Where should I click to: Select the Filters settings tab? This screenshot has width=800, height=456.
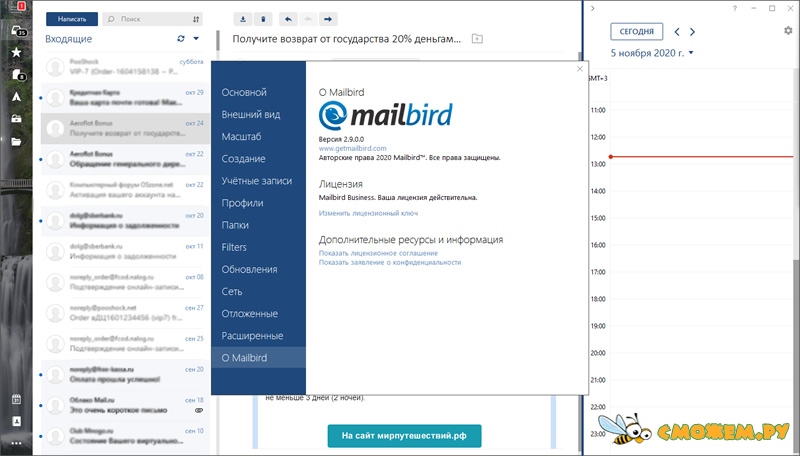[258, 247]
